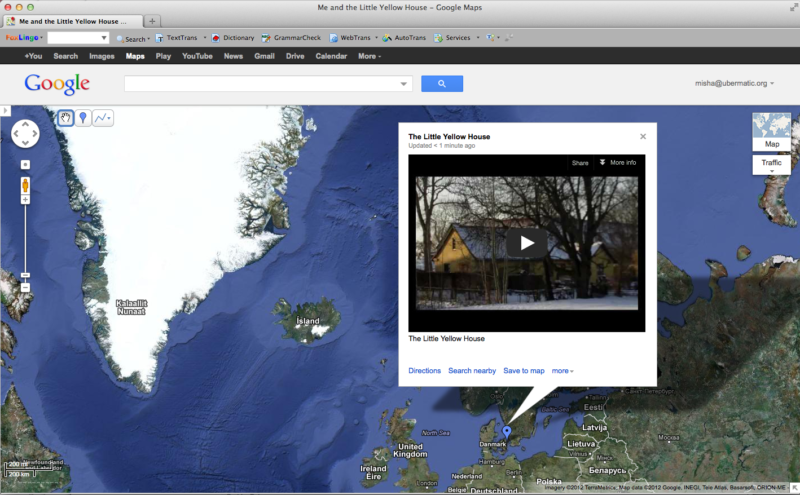
Task: Click the draw line tool
Action: (x=103, y=118)
